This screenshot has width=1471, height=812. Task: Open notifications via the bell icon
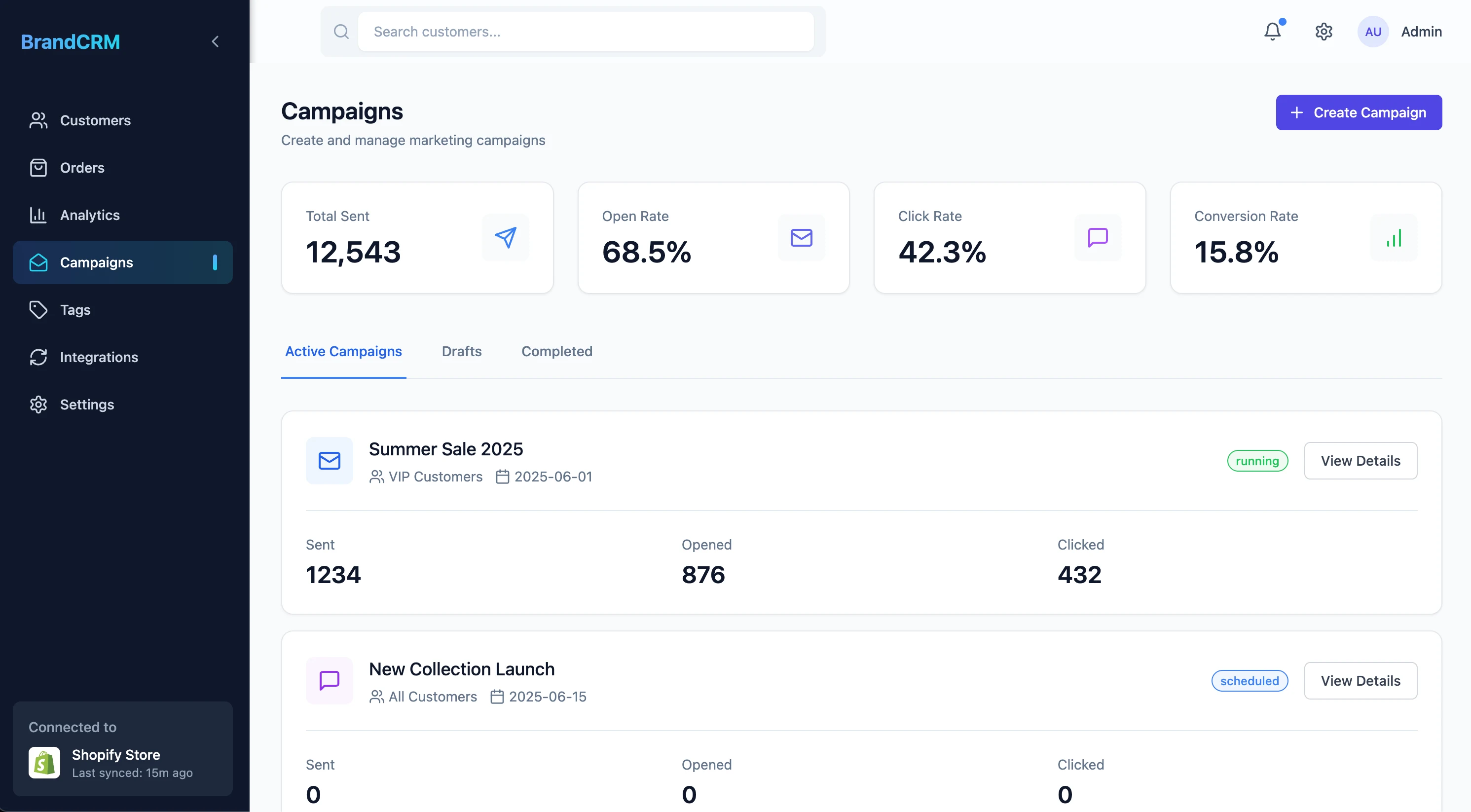pos(1273,32)
